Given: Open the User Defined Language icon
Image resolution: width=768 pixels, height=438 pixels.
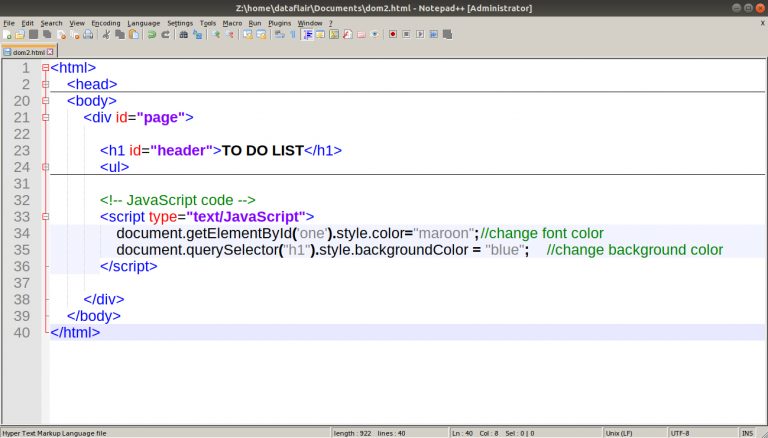Looking at the screenshot, I should (x=320, y=34).
